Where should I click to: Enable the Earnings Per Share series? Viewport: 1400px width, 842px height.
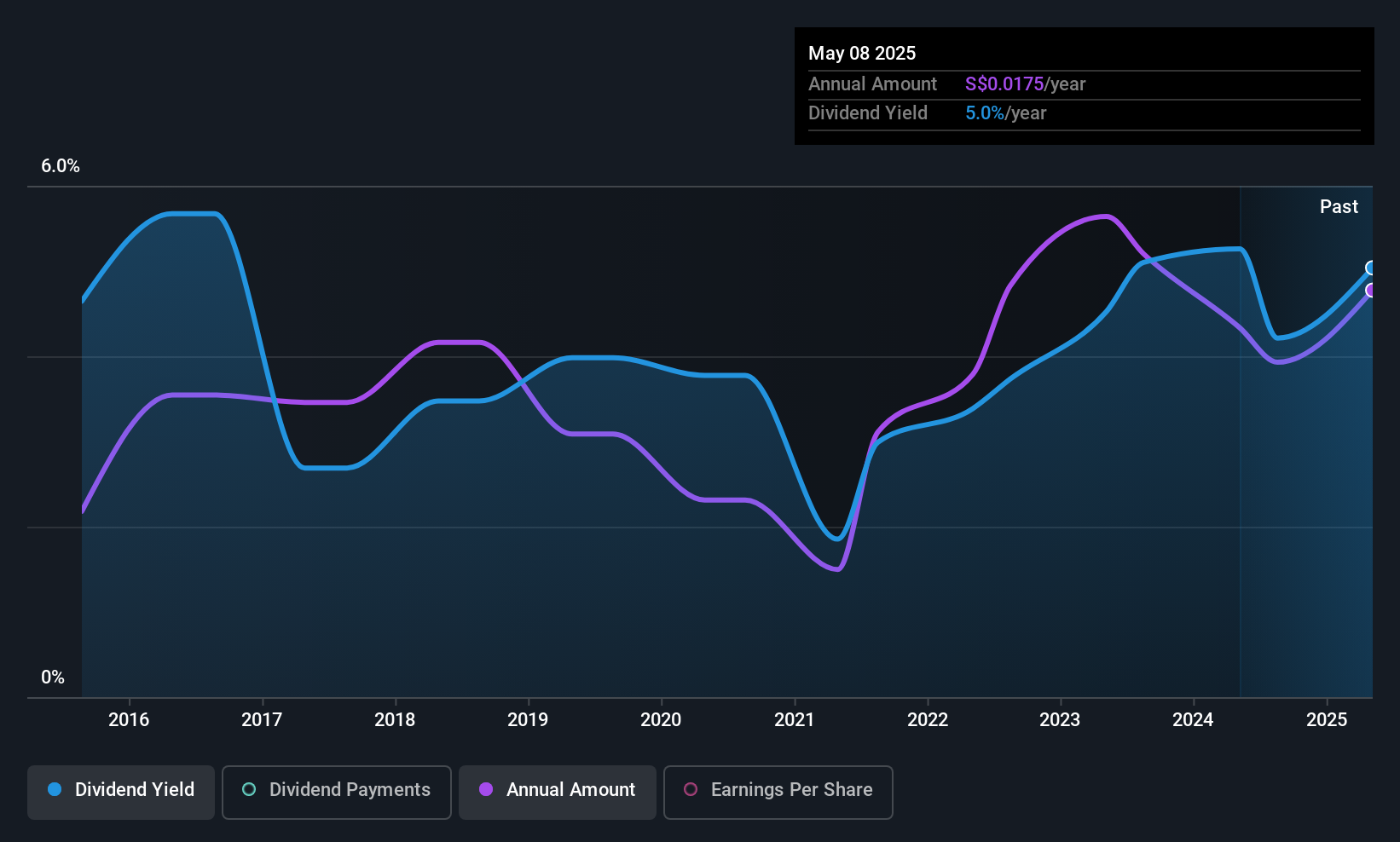(778, 792)
